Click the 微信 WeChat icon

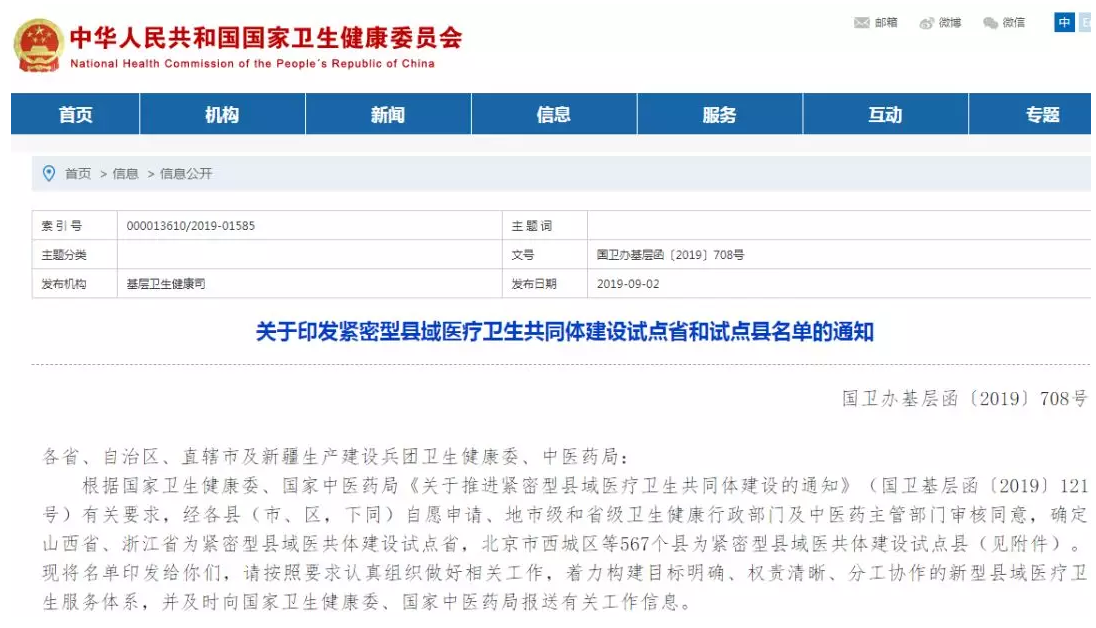[x=991, y=23]
